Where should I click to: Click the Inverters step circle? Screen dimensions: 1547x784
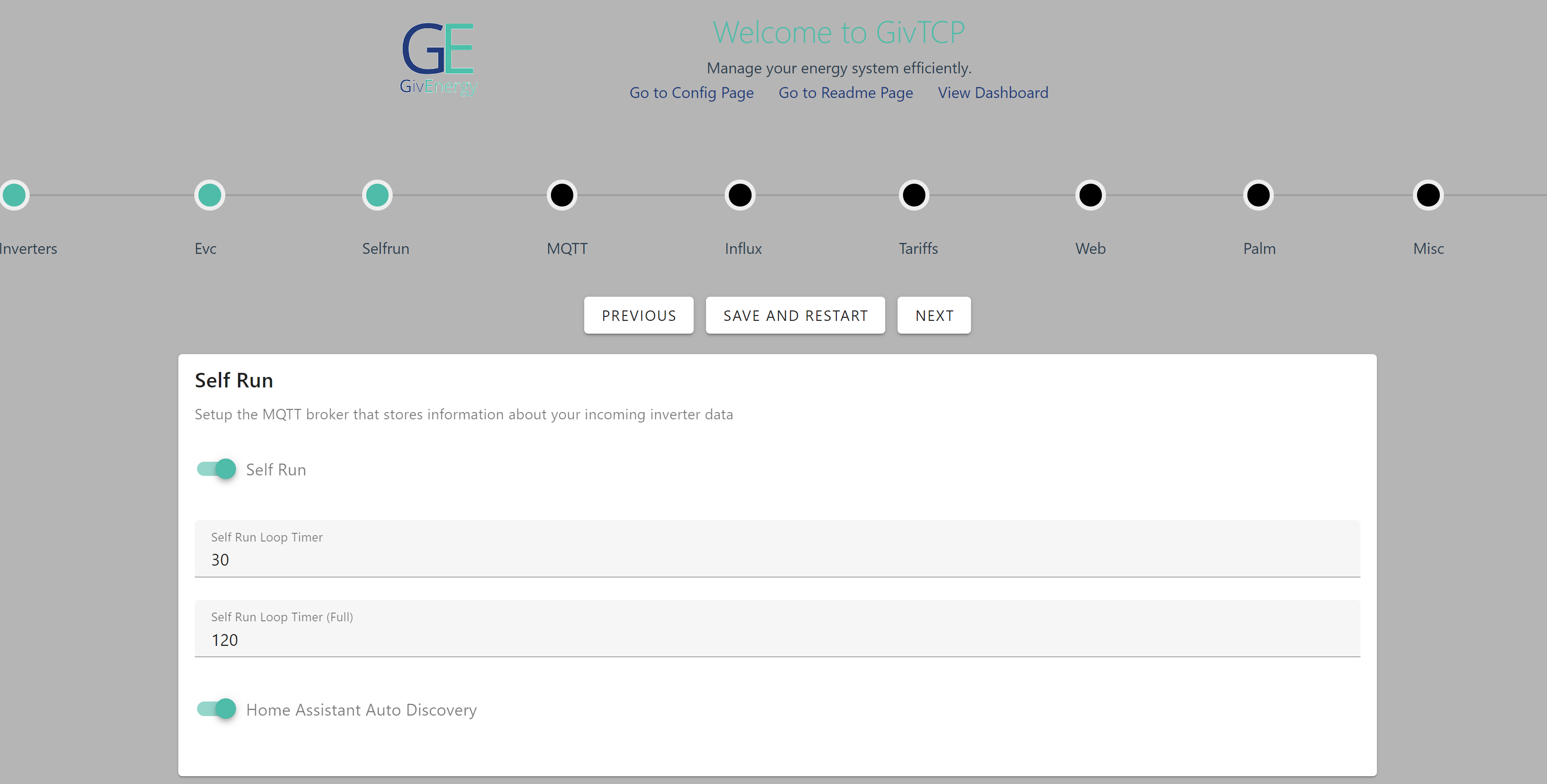(15, 195)
